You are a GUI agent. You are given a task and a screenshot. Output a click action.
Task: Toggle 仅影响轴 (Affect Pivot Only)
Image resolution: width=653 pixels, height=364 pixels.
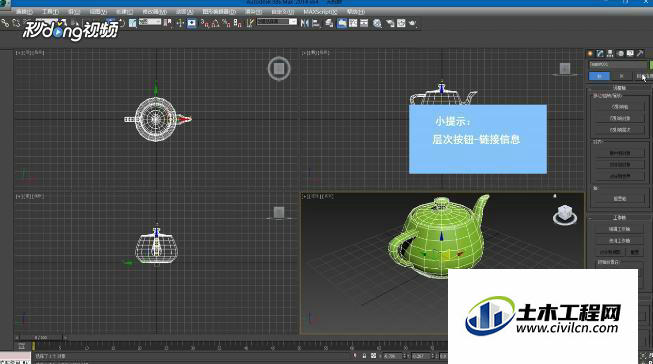point(620,107)
